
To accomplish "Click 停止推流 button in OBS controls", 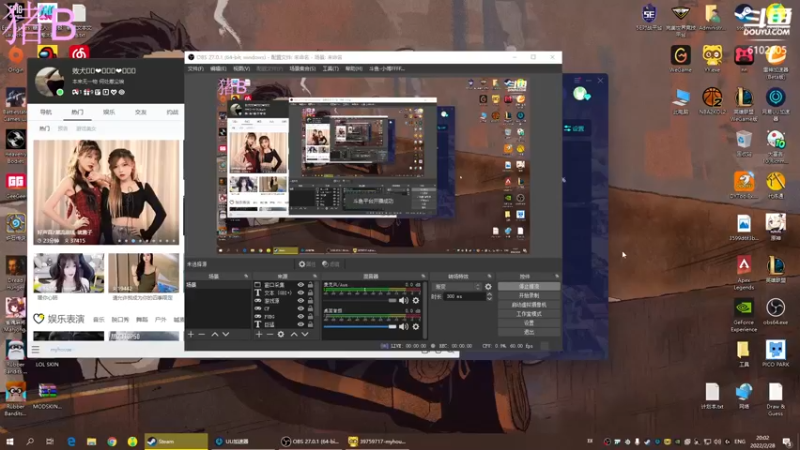I will click(529, 286).
